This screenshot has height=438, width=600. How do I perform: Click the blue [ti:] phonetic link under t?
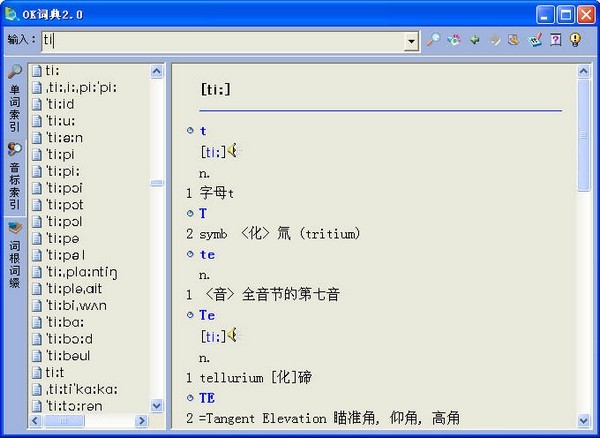[x=213, y=153]
